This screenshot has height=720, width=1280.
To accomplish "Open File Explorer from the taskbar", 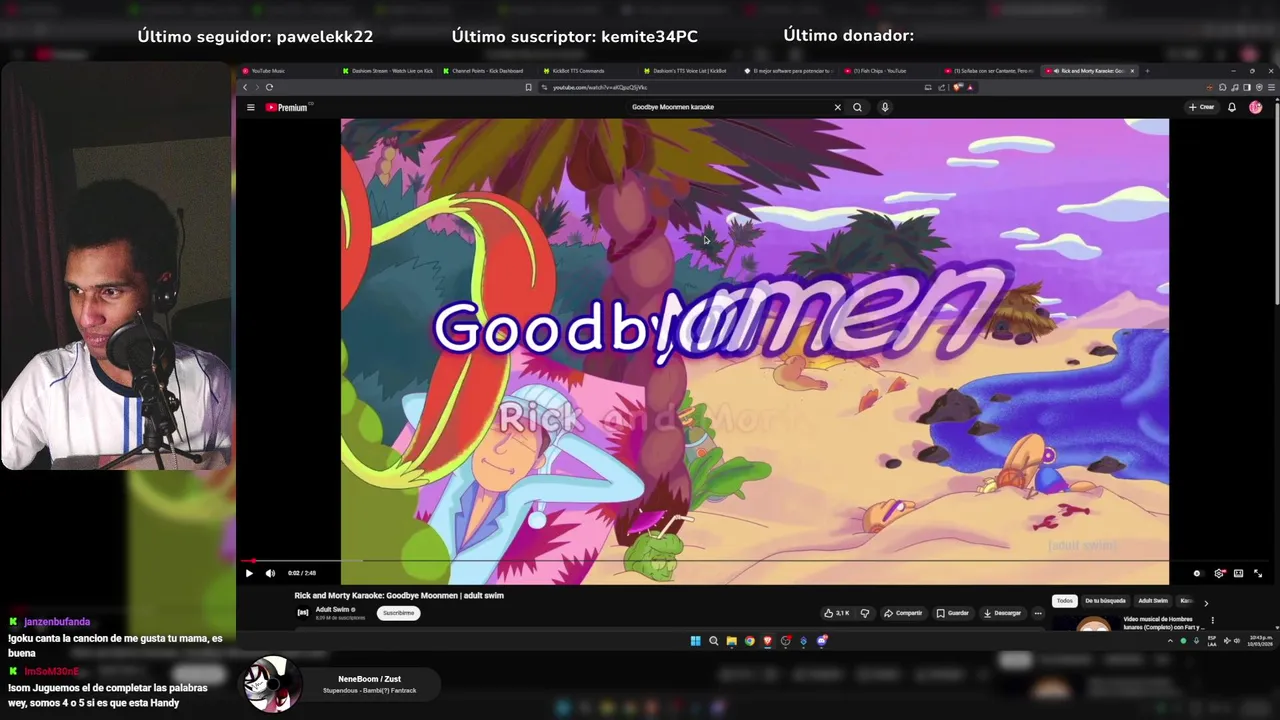I will tap(731, 641).
